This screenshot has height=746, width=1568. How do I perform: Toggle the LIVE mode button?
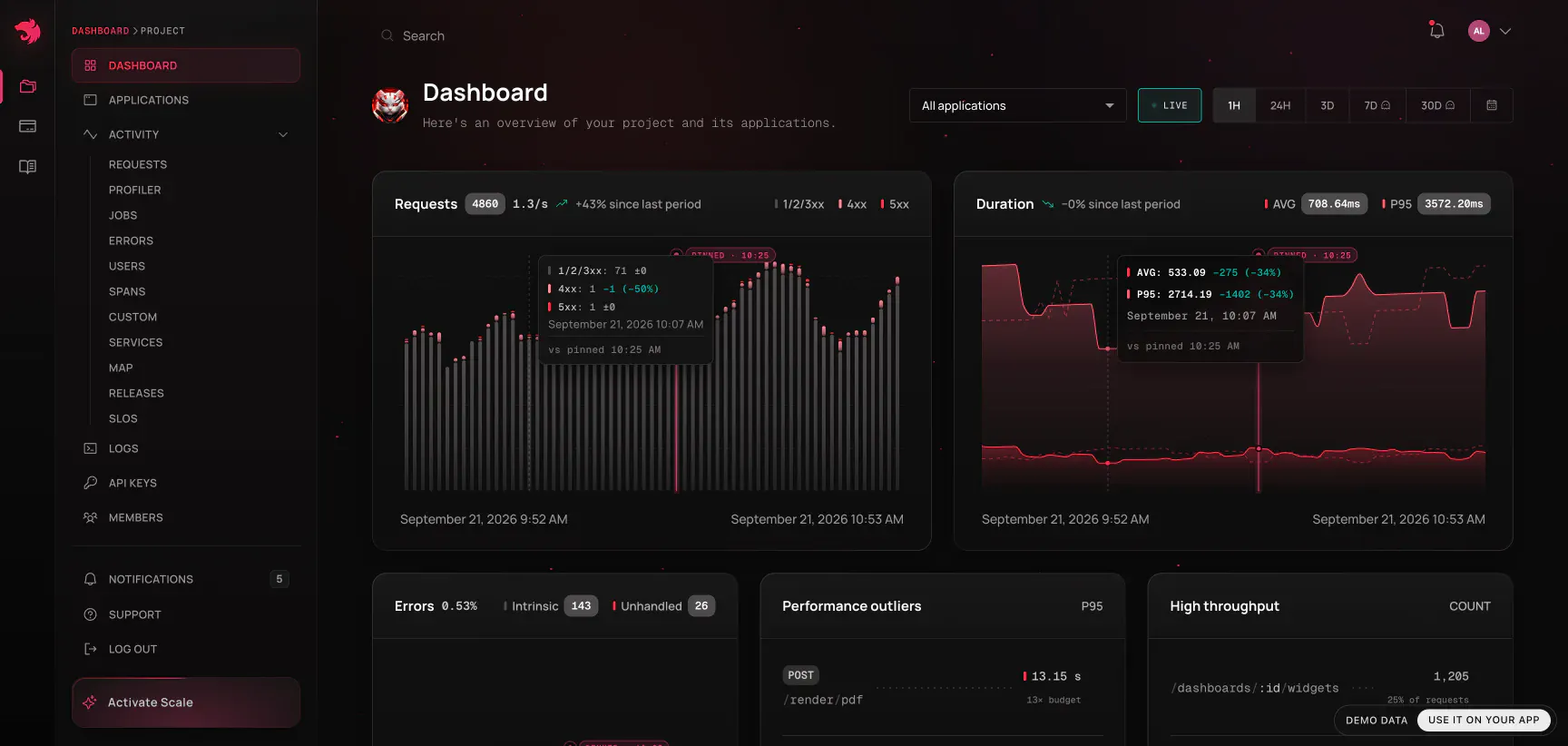coord(1170,105)
